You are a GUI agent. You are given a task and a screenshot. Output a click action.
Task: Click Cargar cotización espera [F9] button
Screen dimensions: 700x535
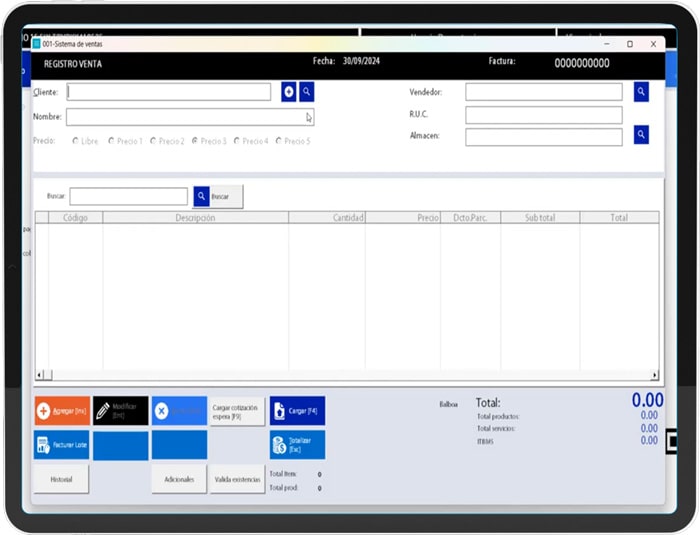pos(237,412)
